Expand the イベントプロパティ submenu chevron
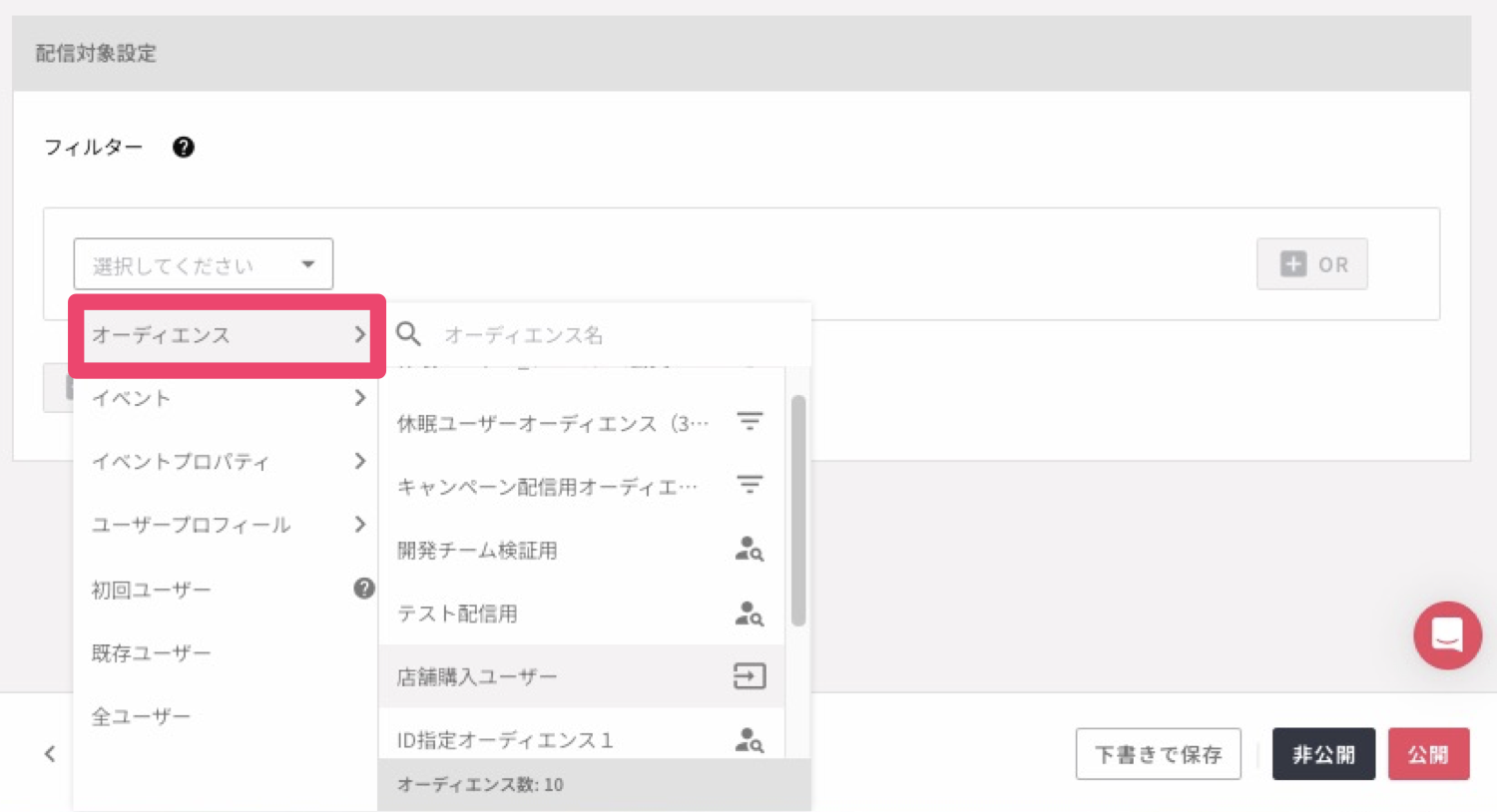Image resolution: width=1497 pixels, height=812 pixels. click(x=360, y=461)
